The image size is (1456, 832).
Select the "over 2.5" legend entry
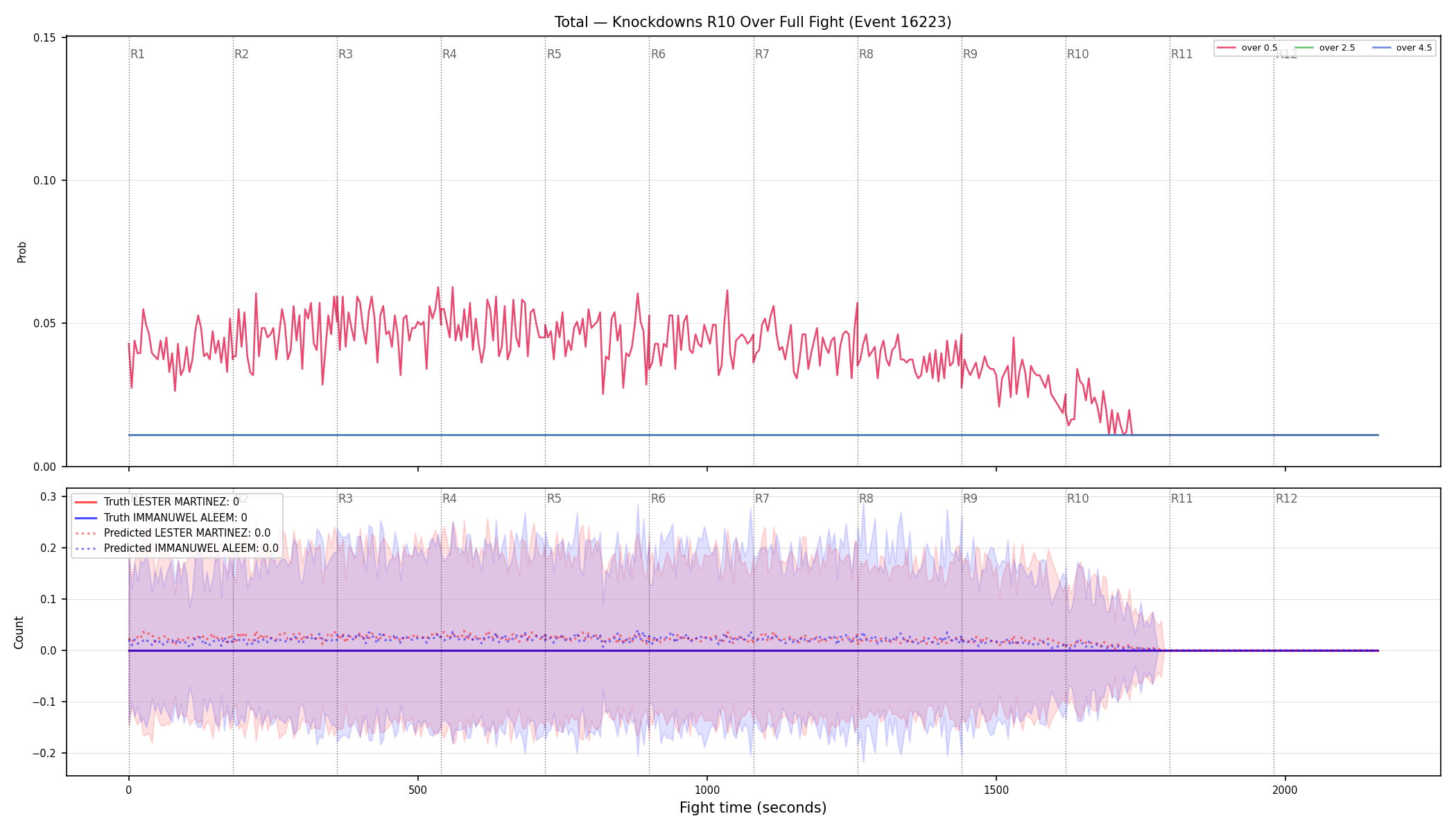click(x=1324, y=48)
